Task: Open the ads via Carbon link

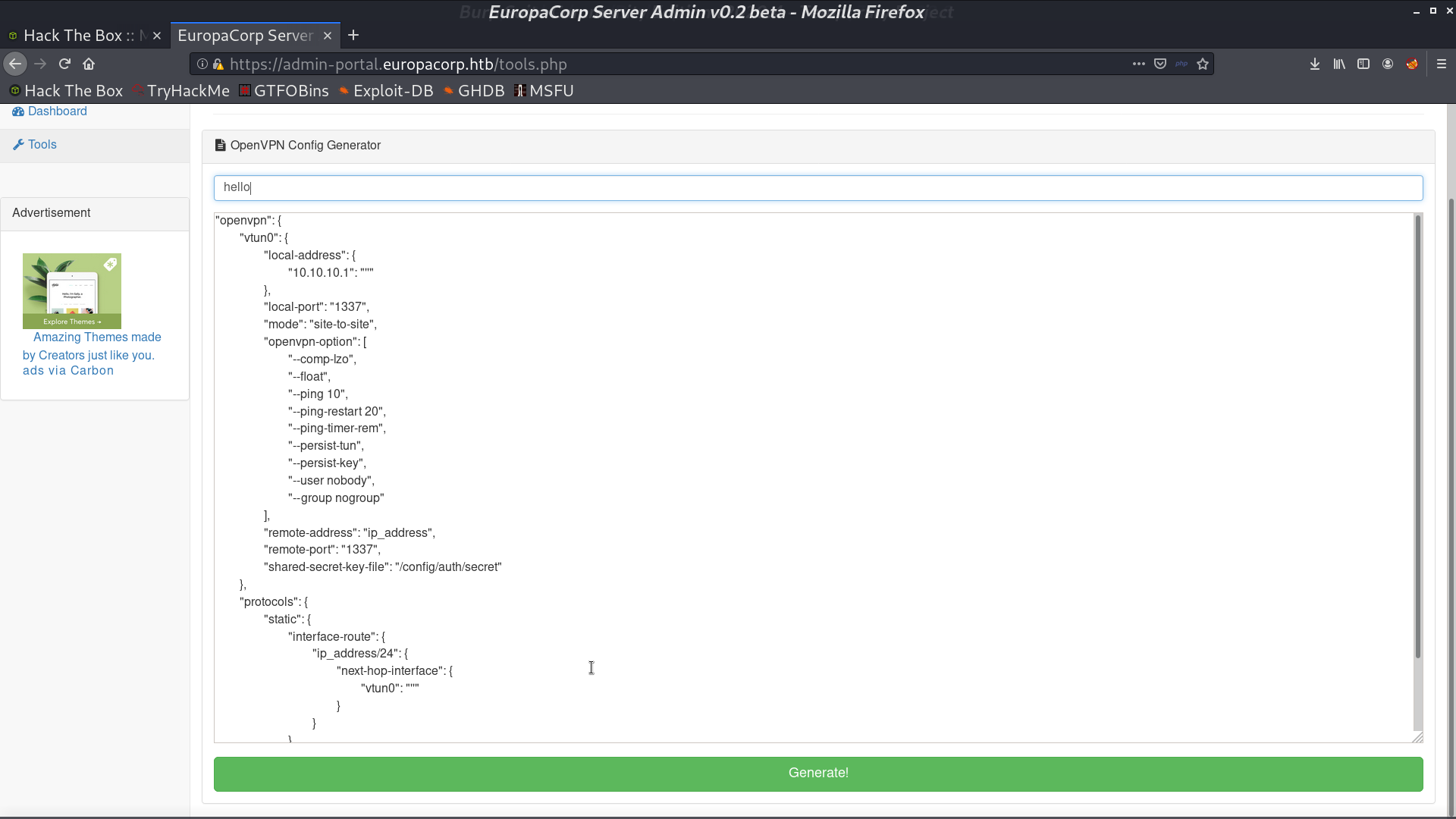Action: pyautogui.click(x=68, y=371)
